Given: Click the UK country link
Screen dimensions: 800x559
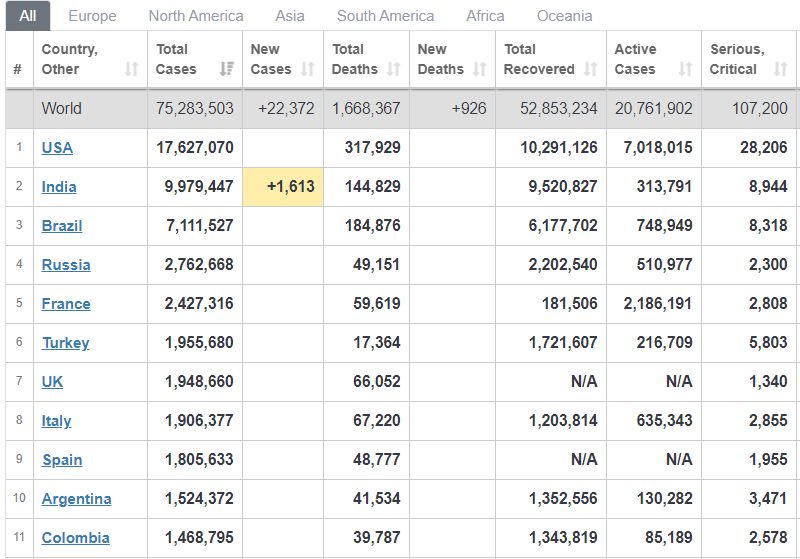Looking at the screenshot, I should click(52, 382).
